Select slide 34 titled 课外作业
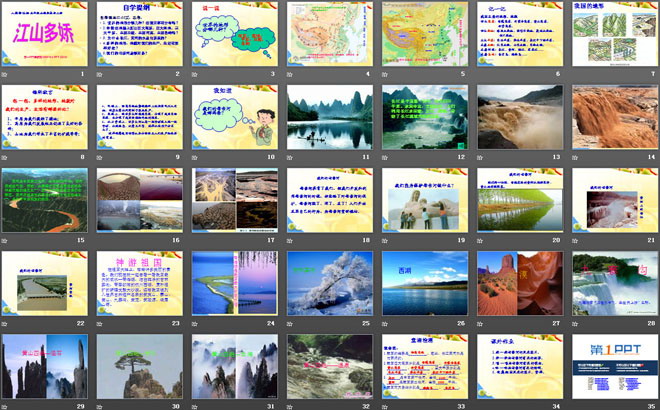 (520, 367)
